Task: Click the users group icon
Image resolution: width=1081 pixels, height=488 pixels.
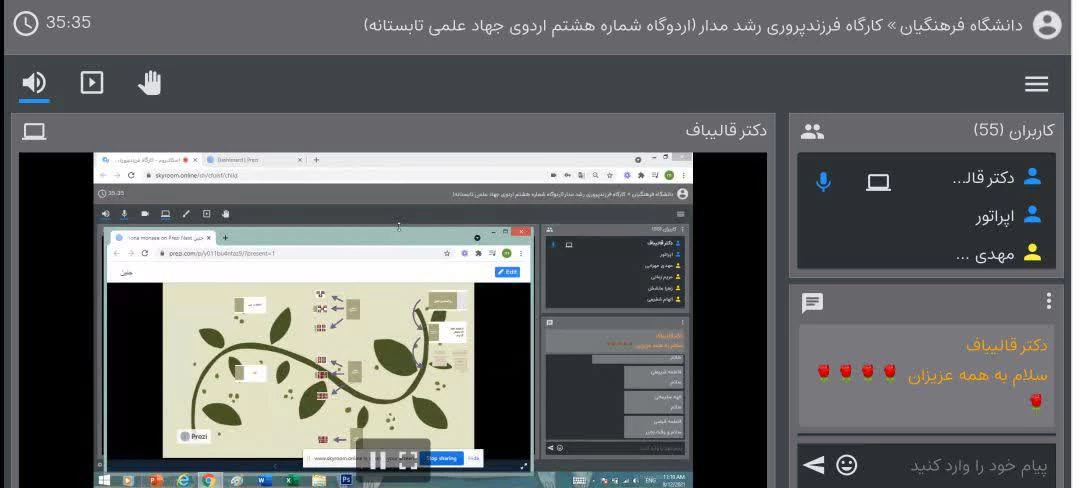Action: point(813,131)
